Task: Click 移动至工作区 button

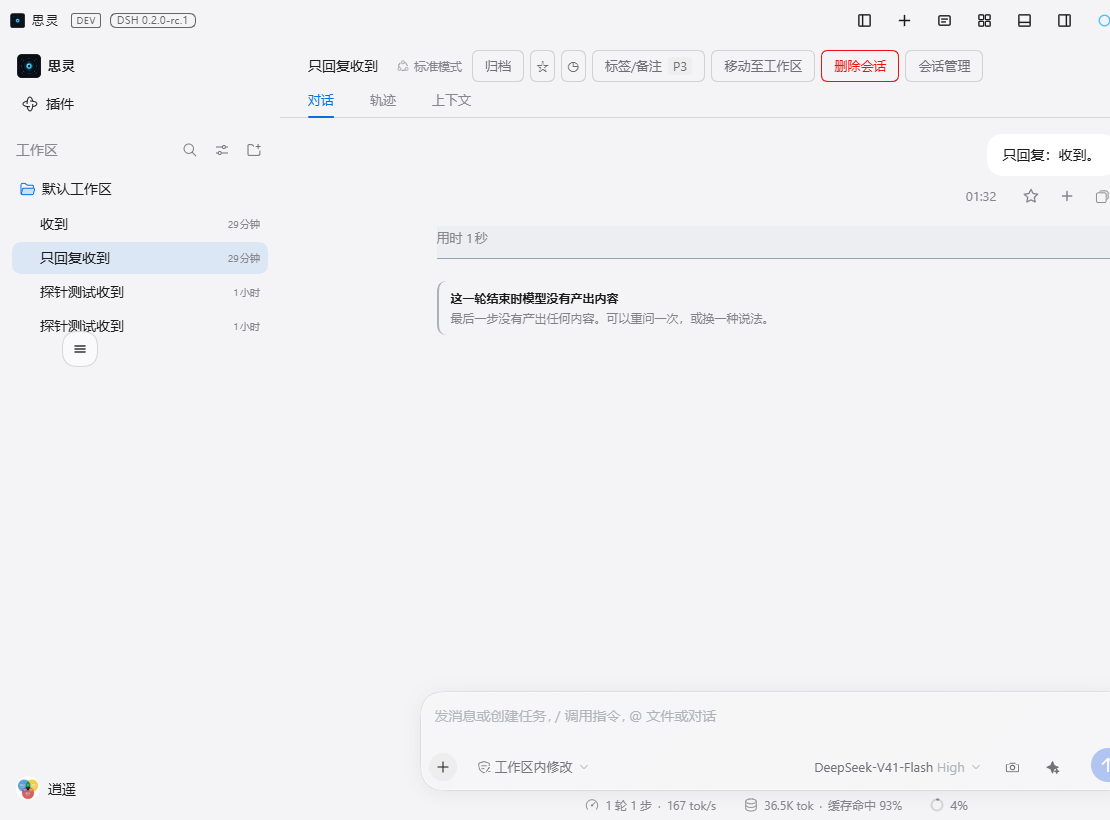Action: tap(763, 66)
